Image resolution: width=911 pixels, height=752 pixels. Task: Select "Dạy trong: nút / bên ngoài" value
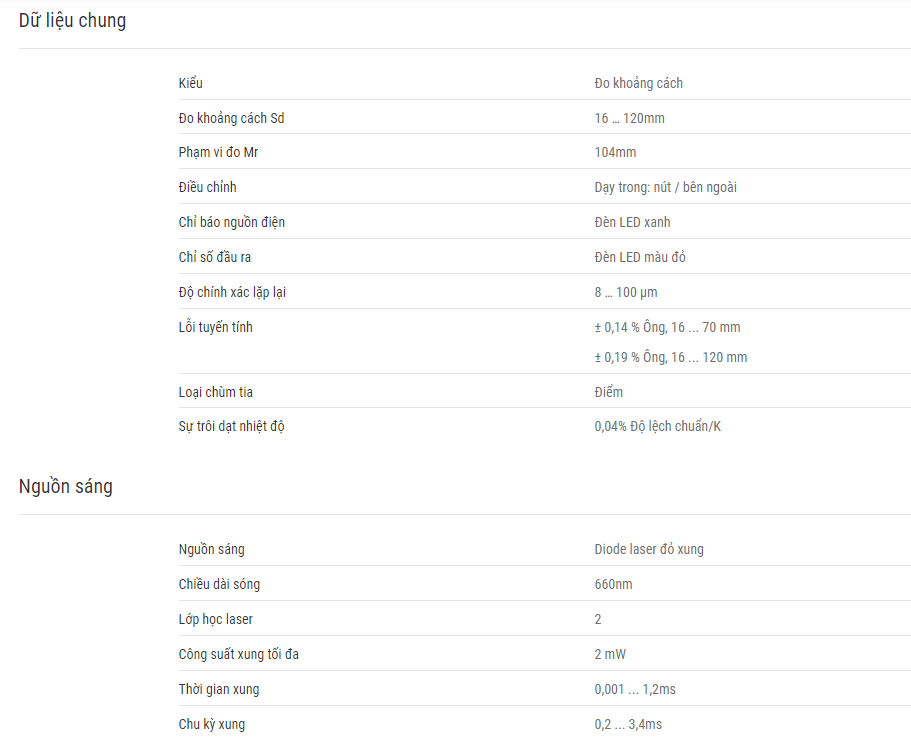[665, 187]
